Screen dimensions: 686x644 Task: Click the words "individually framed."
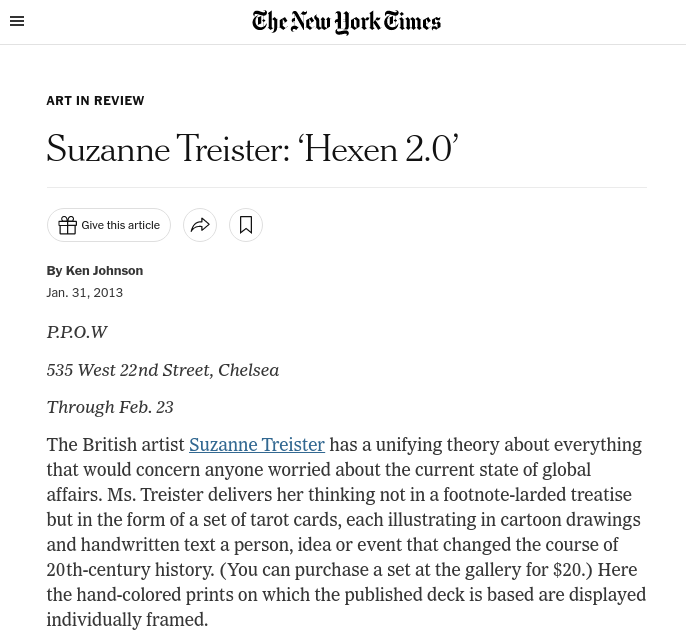(127, 620)
